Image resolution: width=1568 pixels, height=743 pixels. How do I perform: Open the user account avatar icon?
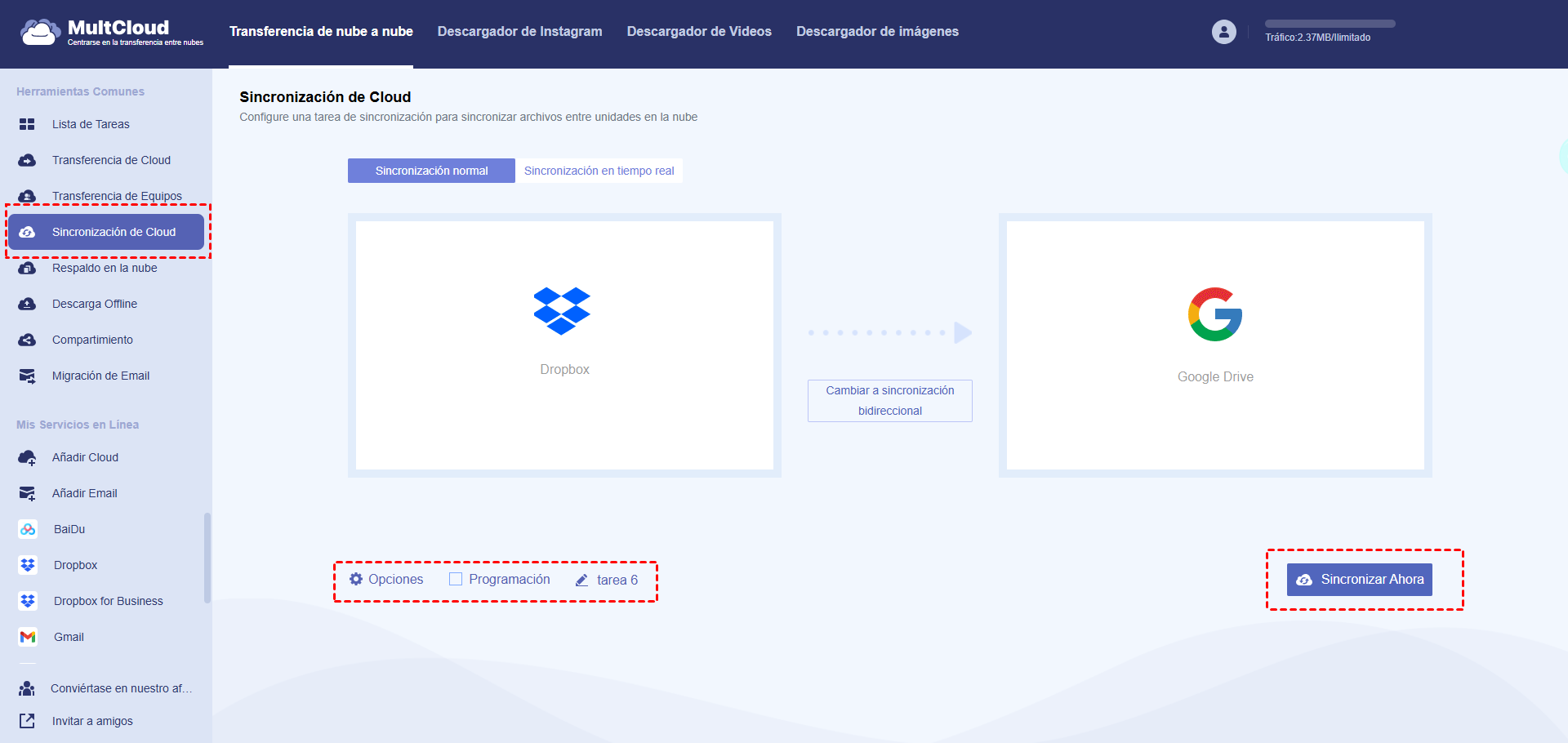point(1223,32)
